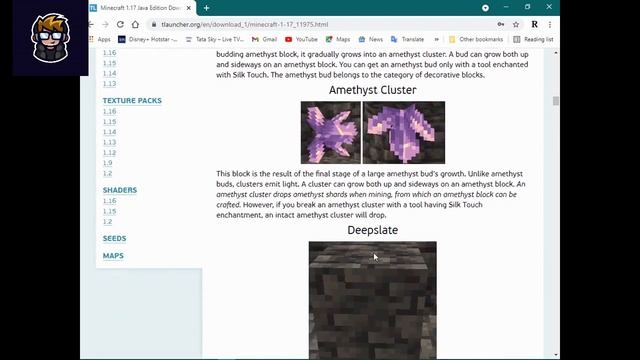Open the Gmail bookmark

(x=264, y=39)
